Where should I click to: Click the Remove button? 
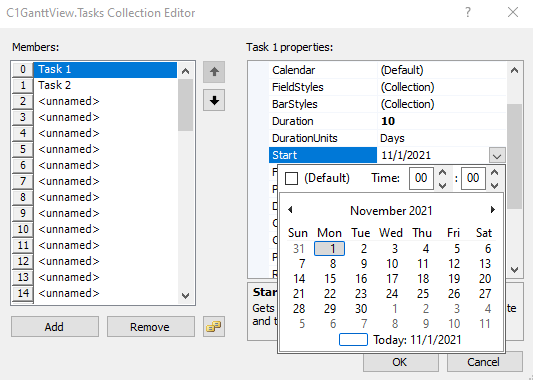151,327
